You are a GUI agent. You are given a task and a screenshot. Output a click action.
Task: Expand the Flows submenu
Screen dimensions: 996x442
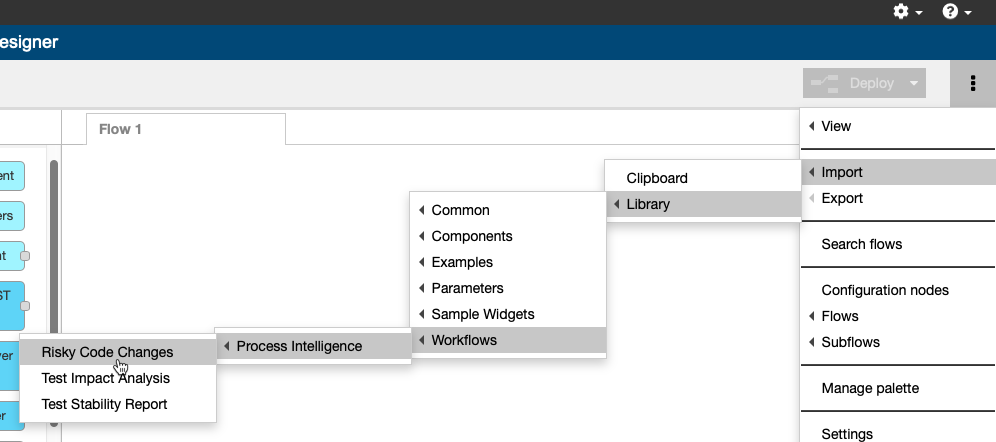(x=898, y=316)
